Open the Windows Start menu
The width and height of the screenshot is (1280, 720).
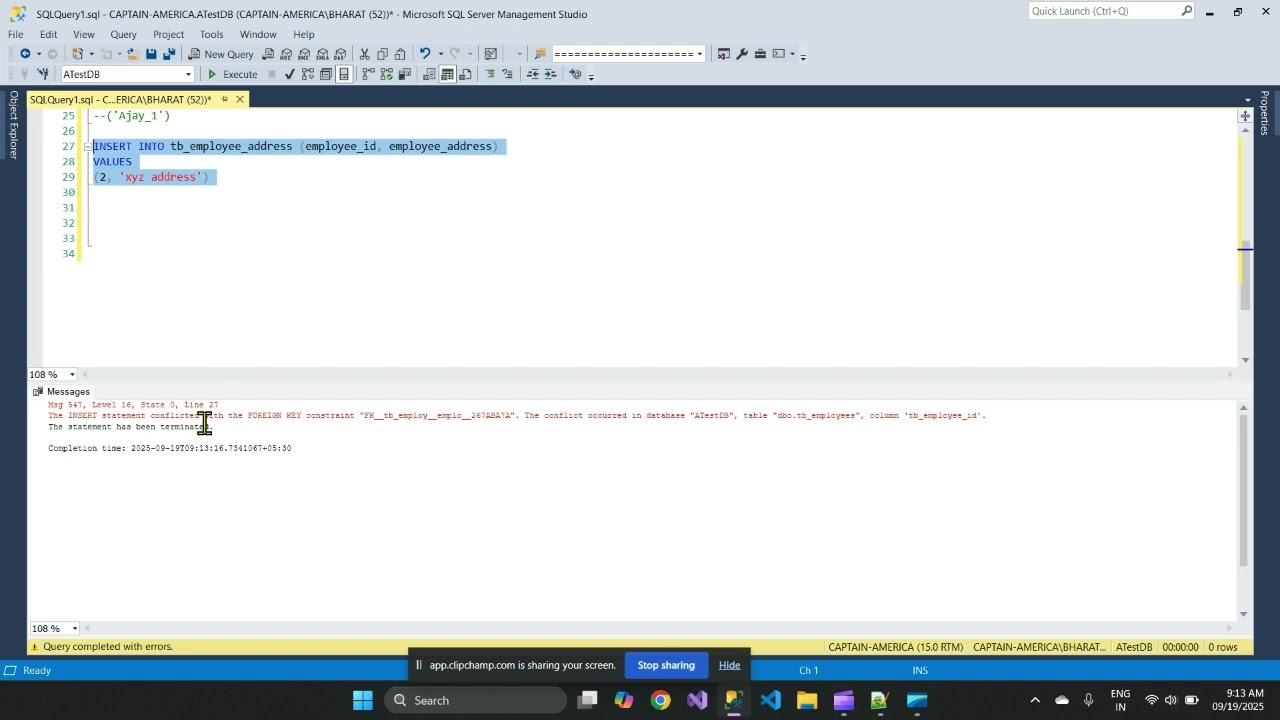point(363,701)
